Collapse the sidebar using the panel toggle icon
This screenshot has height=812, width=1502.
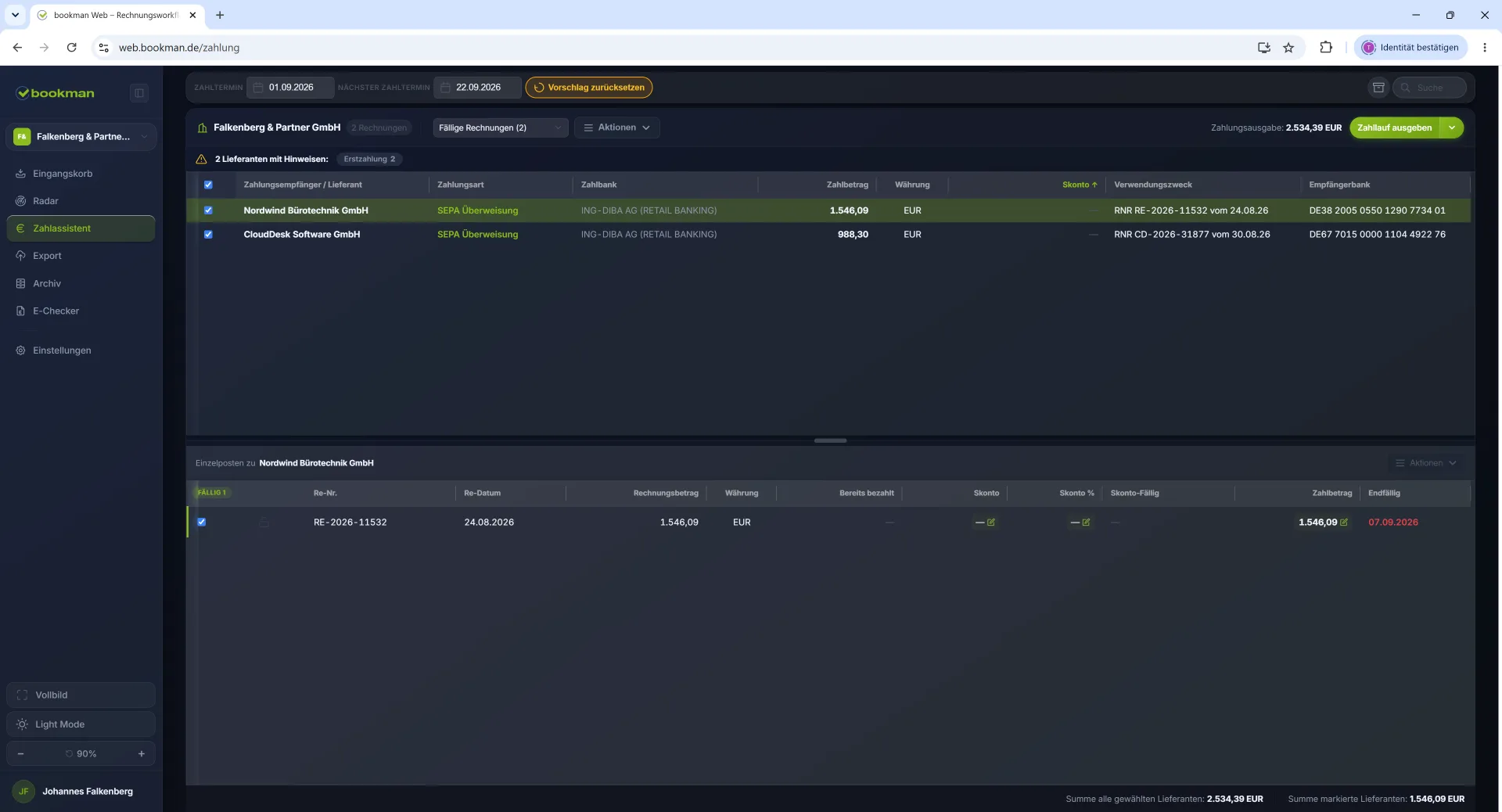pos(139,93)
